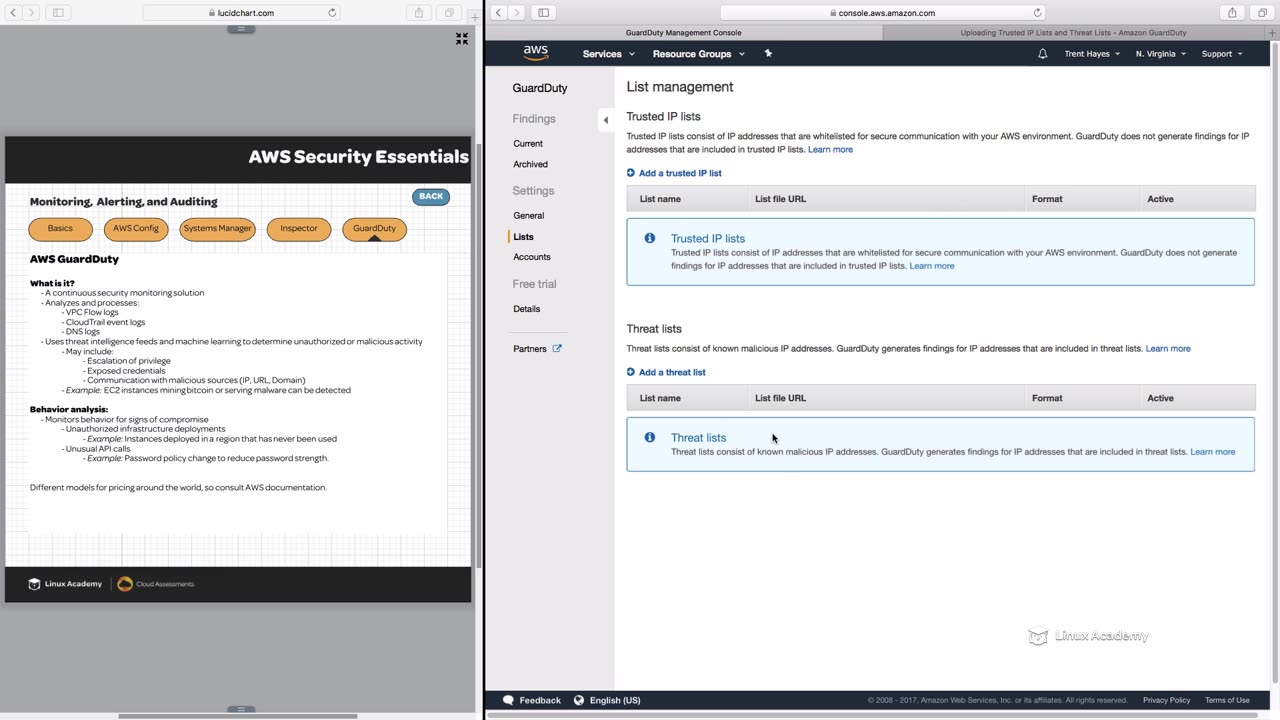Image resolution: width=1280 pixels, height=720 pixels.
Task: Open the Privacy Policy link
Action: 1166,700
